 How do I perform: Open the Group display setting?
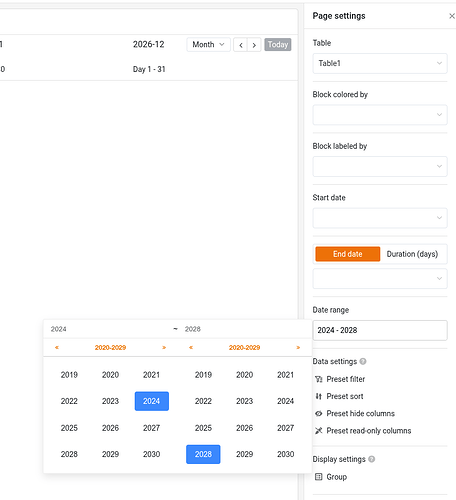point(331,477)
